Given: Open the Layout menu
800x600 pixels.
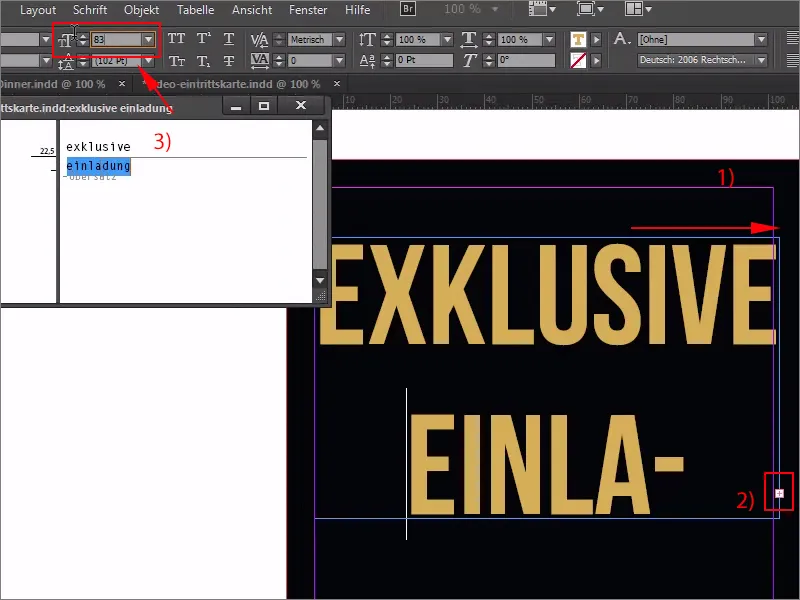Looking at the screenshot, I should tap(38, 10).
